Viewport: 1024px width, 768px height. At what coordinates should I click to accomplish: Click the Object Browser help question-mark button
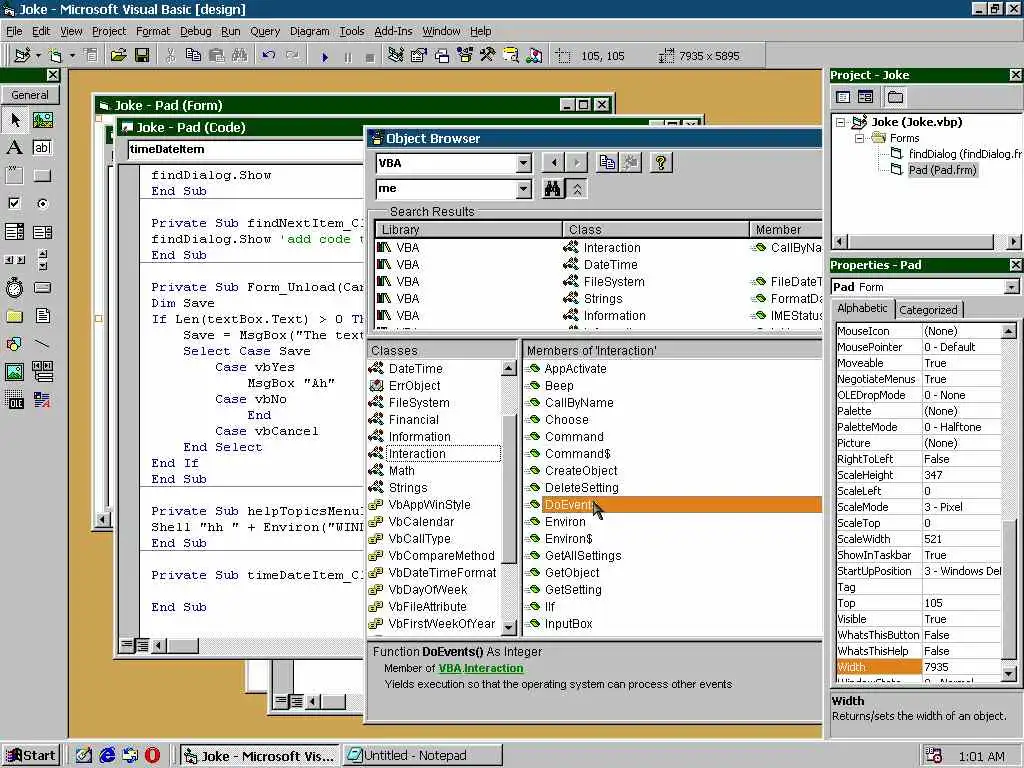(x=661, y=162)
